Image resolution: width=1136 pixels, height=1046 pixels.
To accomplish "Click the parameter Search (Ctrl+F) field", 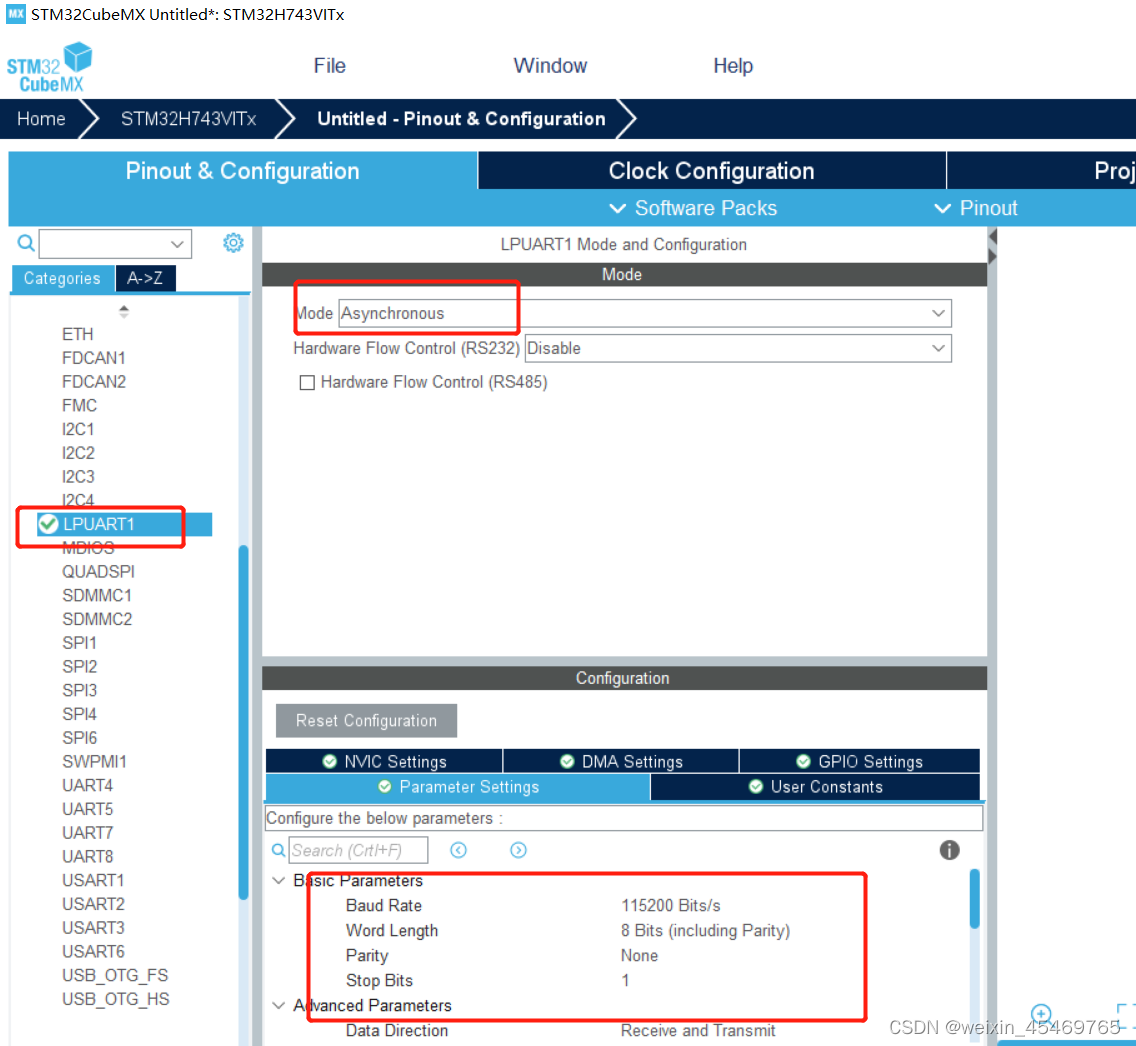I will tap(359, 850).
